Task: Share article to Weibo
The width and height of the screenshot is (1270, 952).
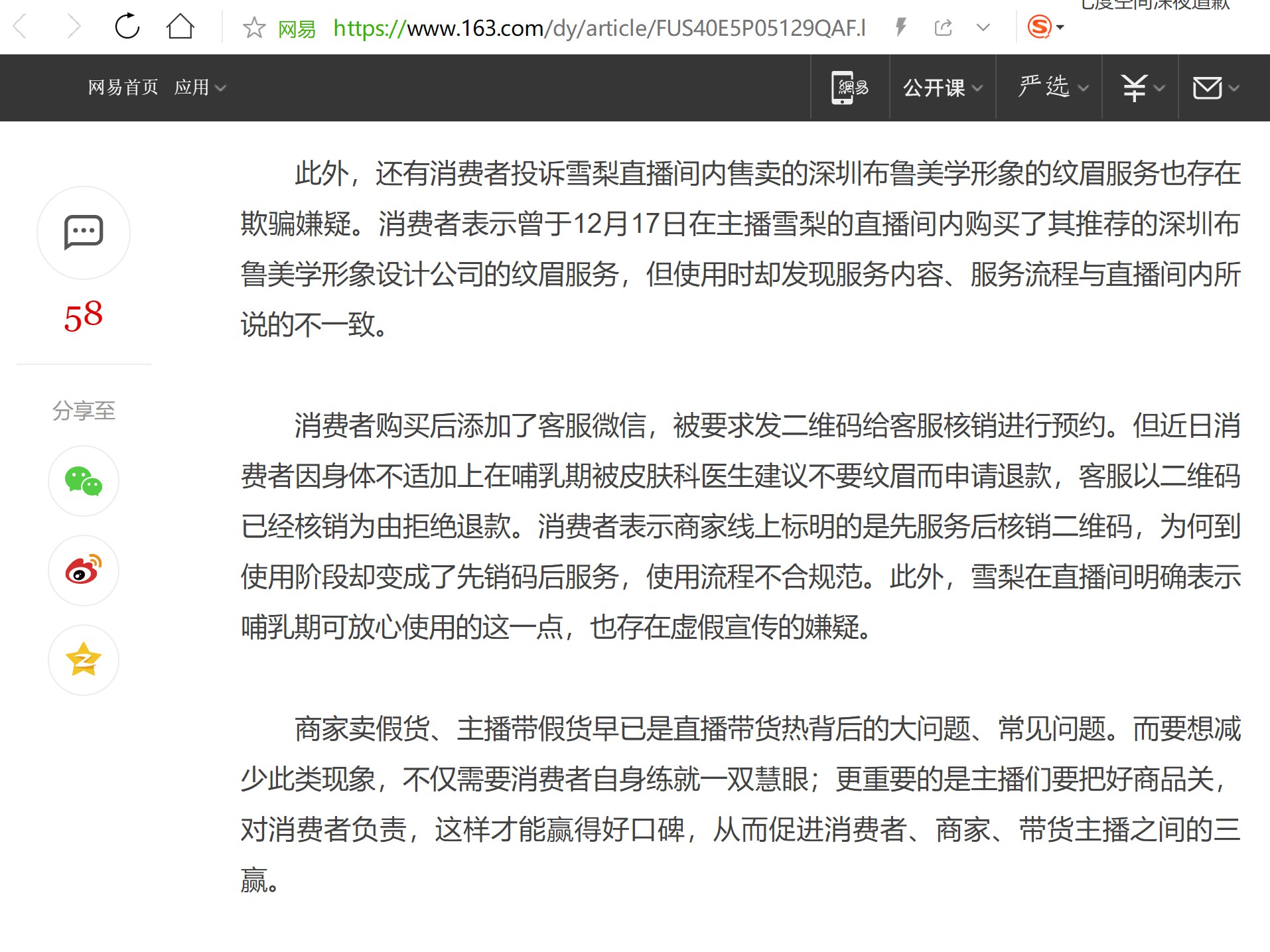Action: point(84,571)
